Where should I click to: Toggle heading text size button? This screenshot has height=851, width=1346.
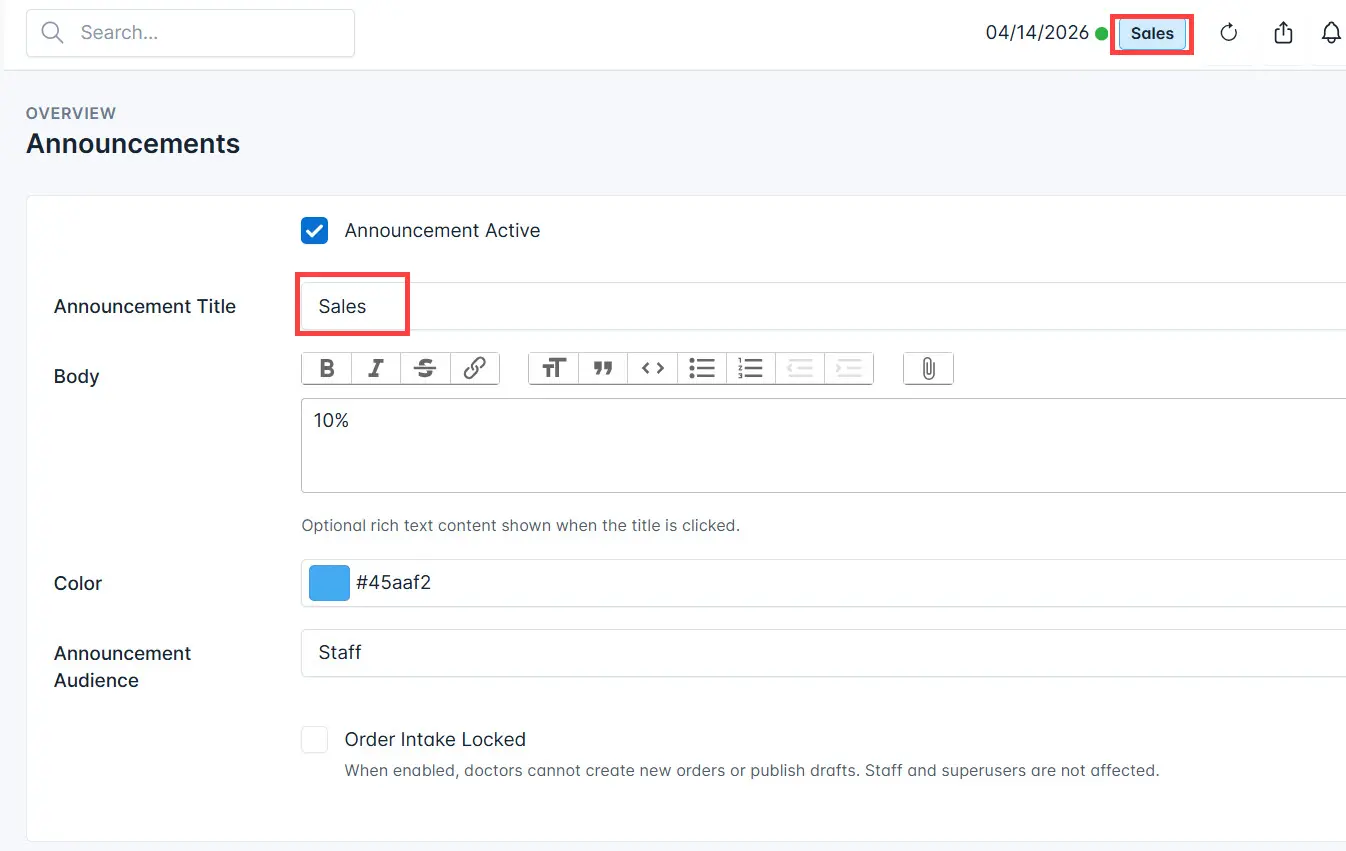point(554,368)
